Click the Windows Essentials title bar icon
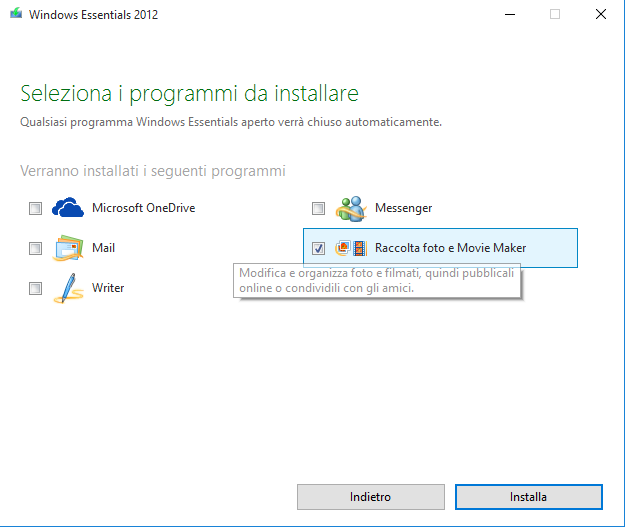Screen dimensions: 625x527 [x=16, y=14]
